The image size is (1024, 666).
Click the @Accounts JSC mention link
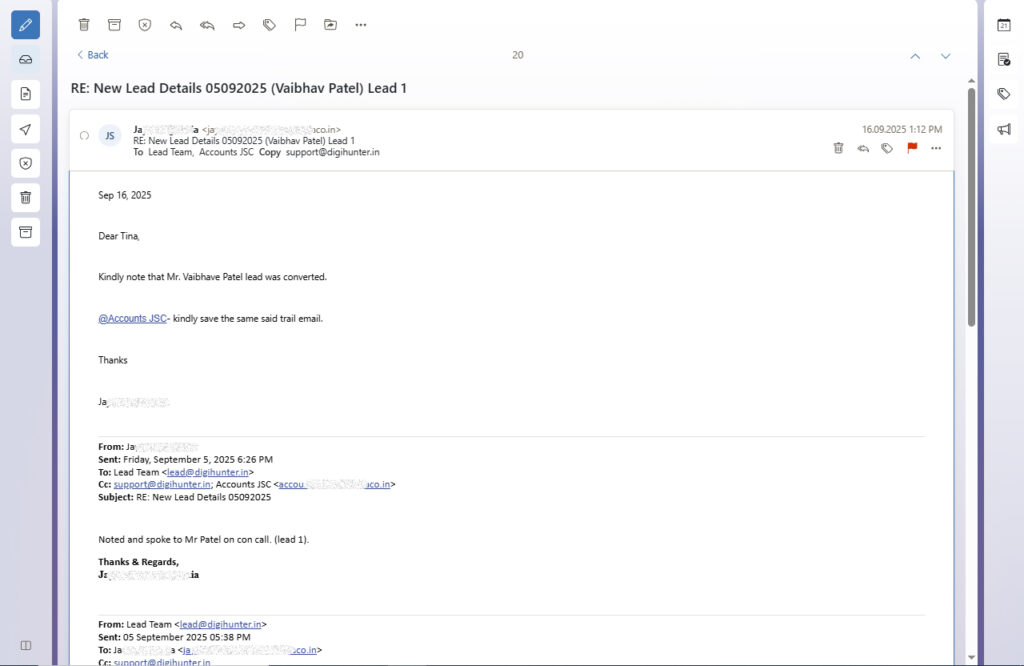(132, 318)
